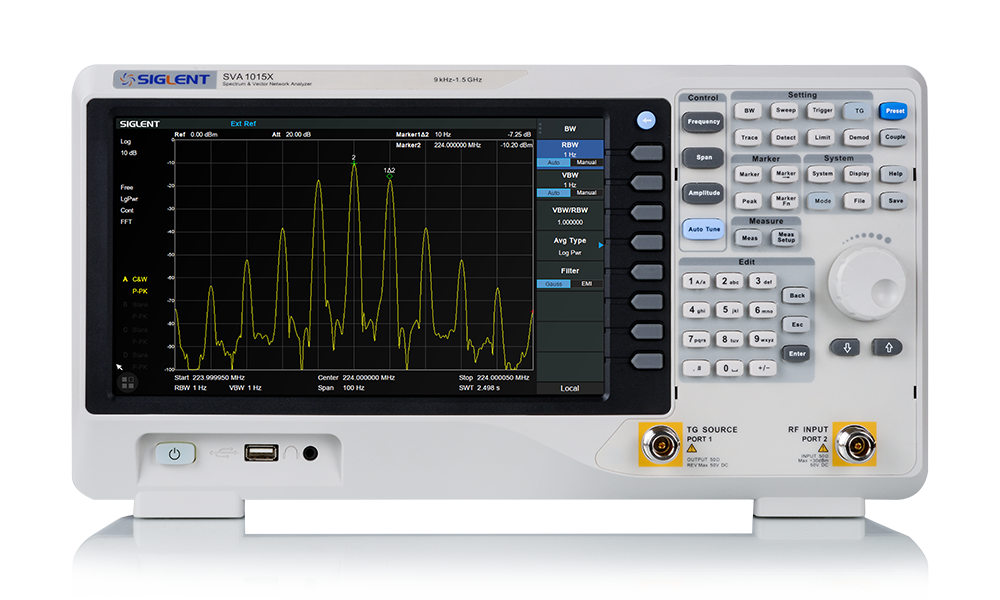The width and height of the screenshot is (1000, 600).
Task: Push the Trigger key
Action: tap(822, 111)
